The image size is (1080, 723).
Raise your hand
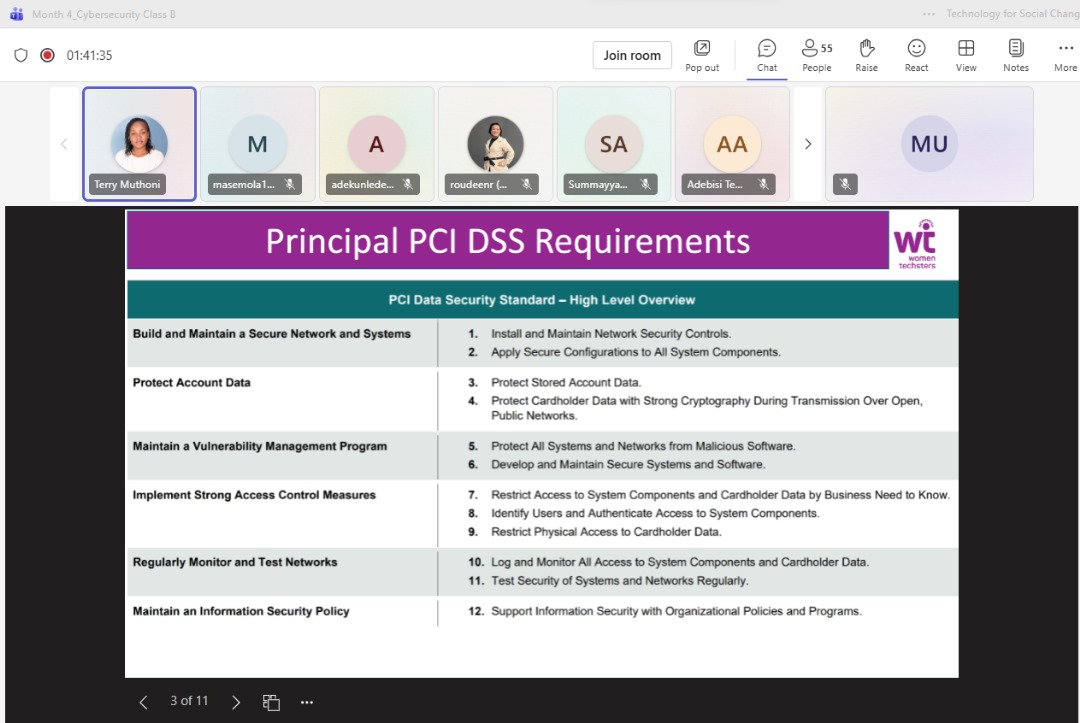[x=866, y=55]
